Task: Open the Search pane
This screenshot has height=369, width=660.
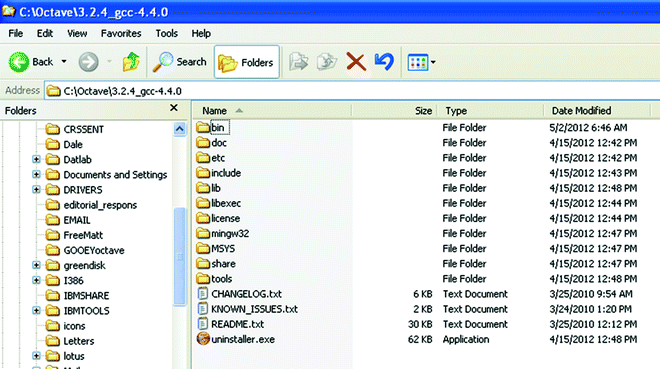Action: 180,62
